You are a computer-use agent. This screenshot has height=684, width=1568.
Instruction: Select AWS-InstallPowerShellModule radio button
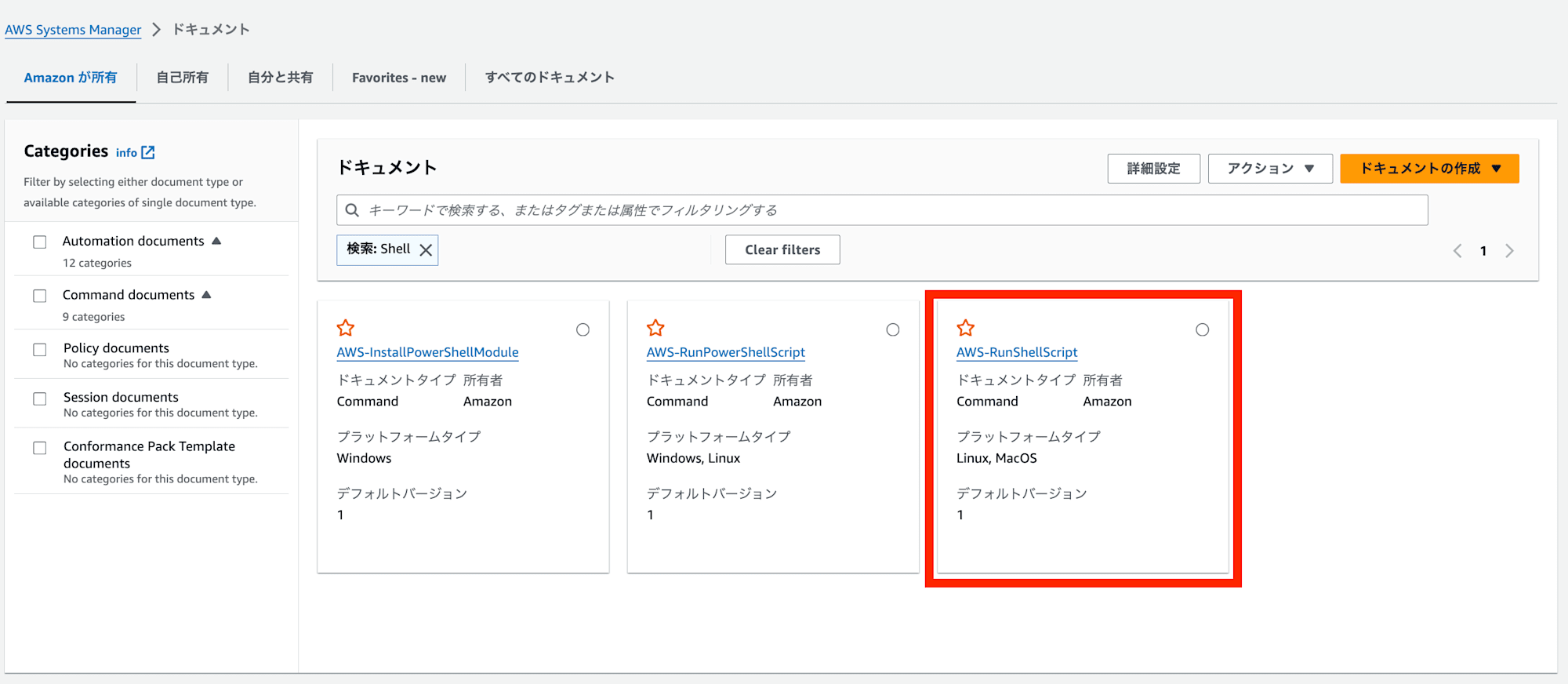click(x=583, y=330)
